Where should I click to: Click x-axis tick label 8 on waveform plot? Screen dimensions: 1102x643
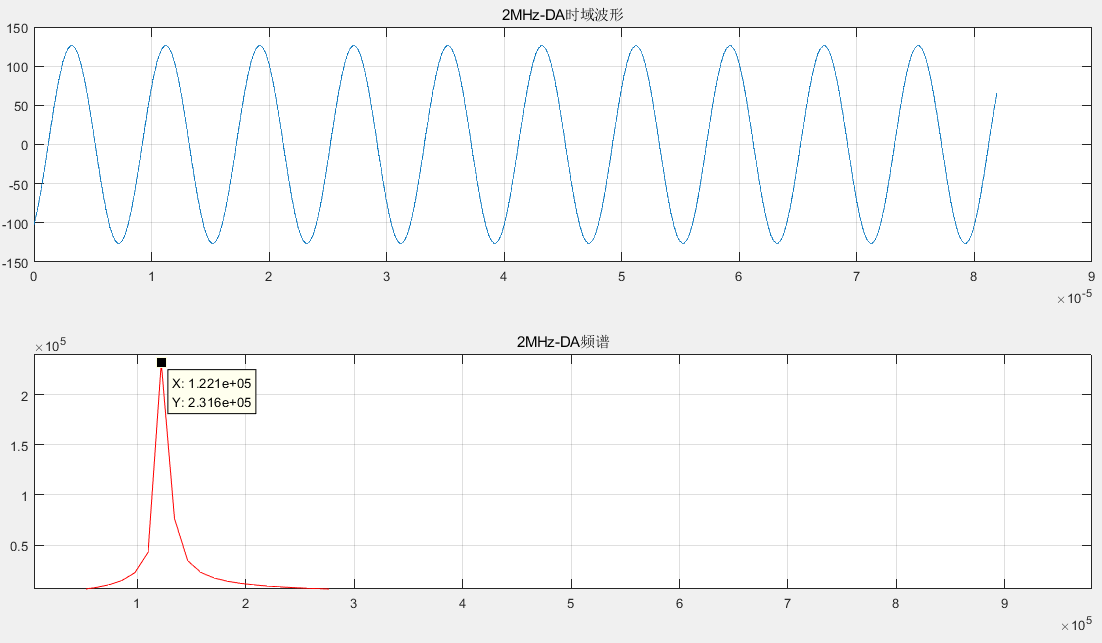[x=973, y=277]
